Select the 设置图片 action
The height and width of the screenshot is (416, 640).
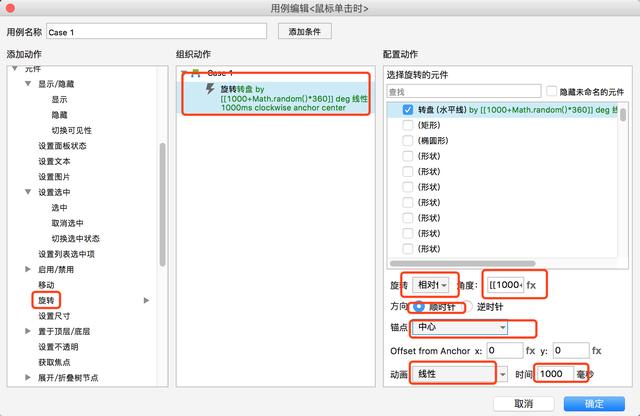point(54,177)
